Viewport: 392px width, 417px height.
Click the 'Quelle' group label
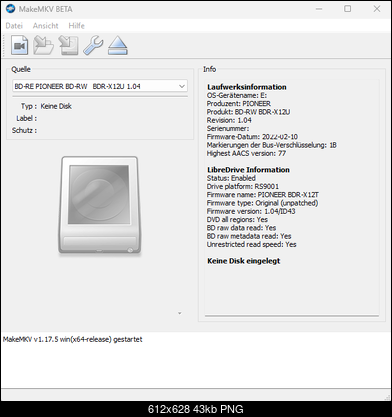pyautogui.click(x=21, y=69)
